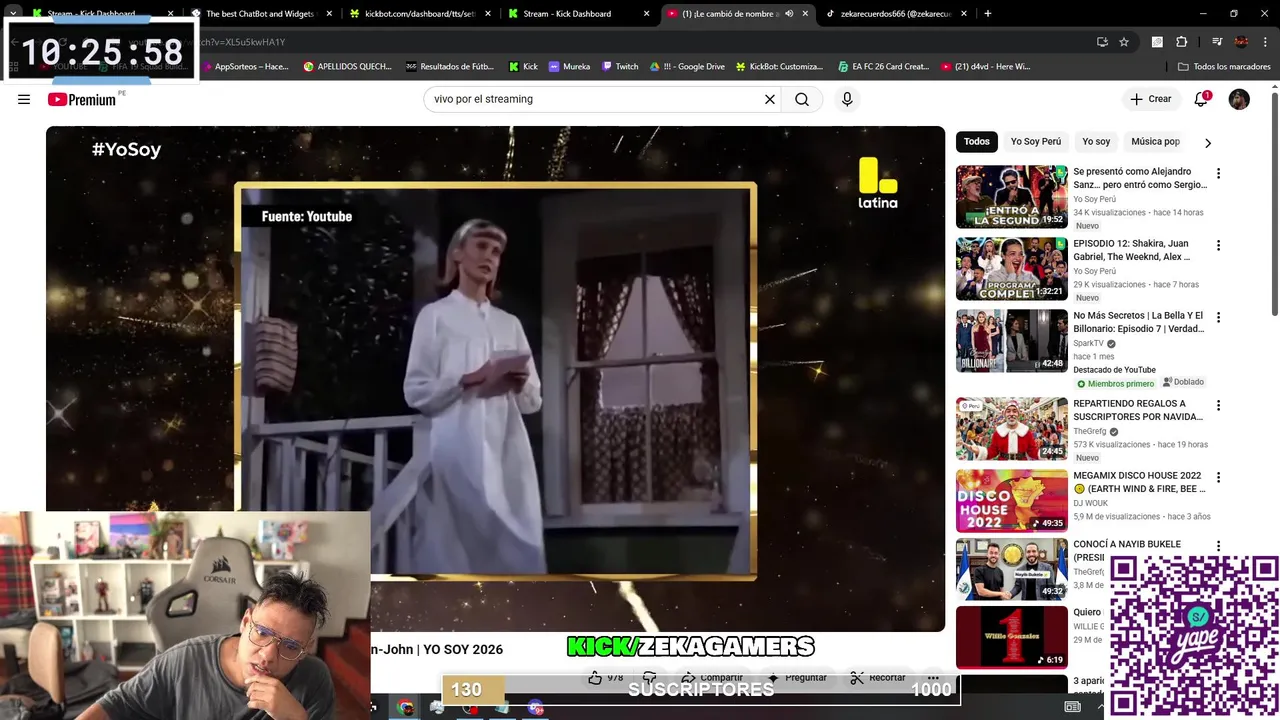Open a new browser tab
The height and width of the screenshot is (720, 1280).
987,14
